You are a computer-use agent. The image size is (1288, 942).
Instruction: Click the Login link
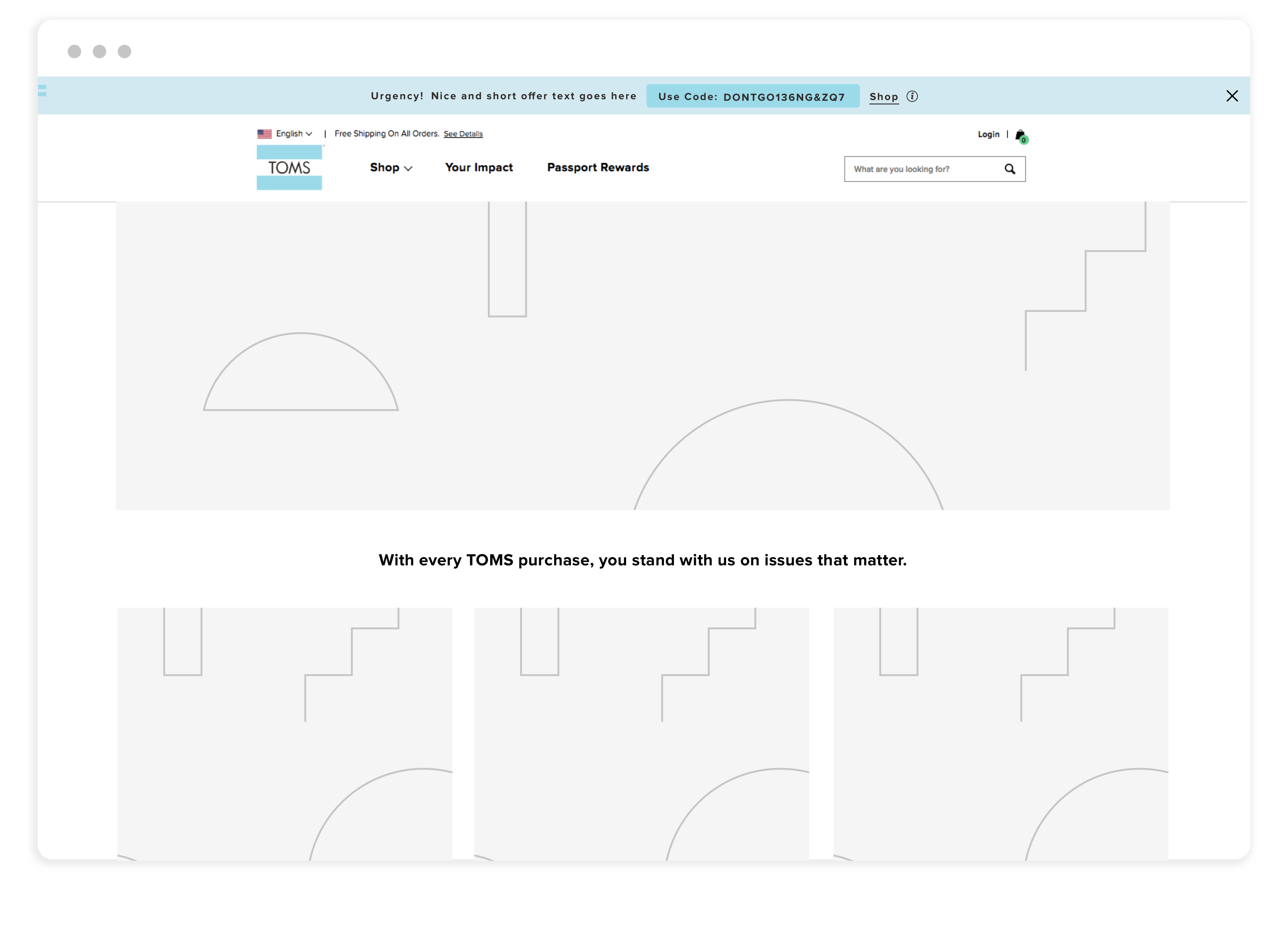(988, 135)
